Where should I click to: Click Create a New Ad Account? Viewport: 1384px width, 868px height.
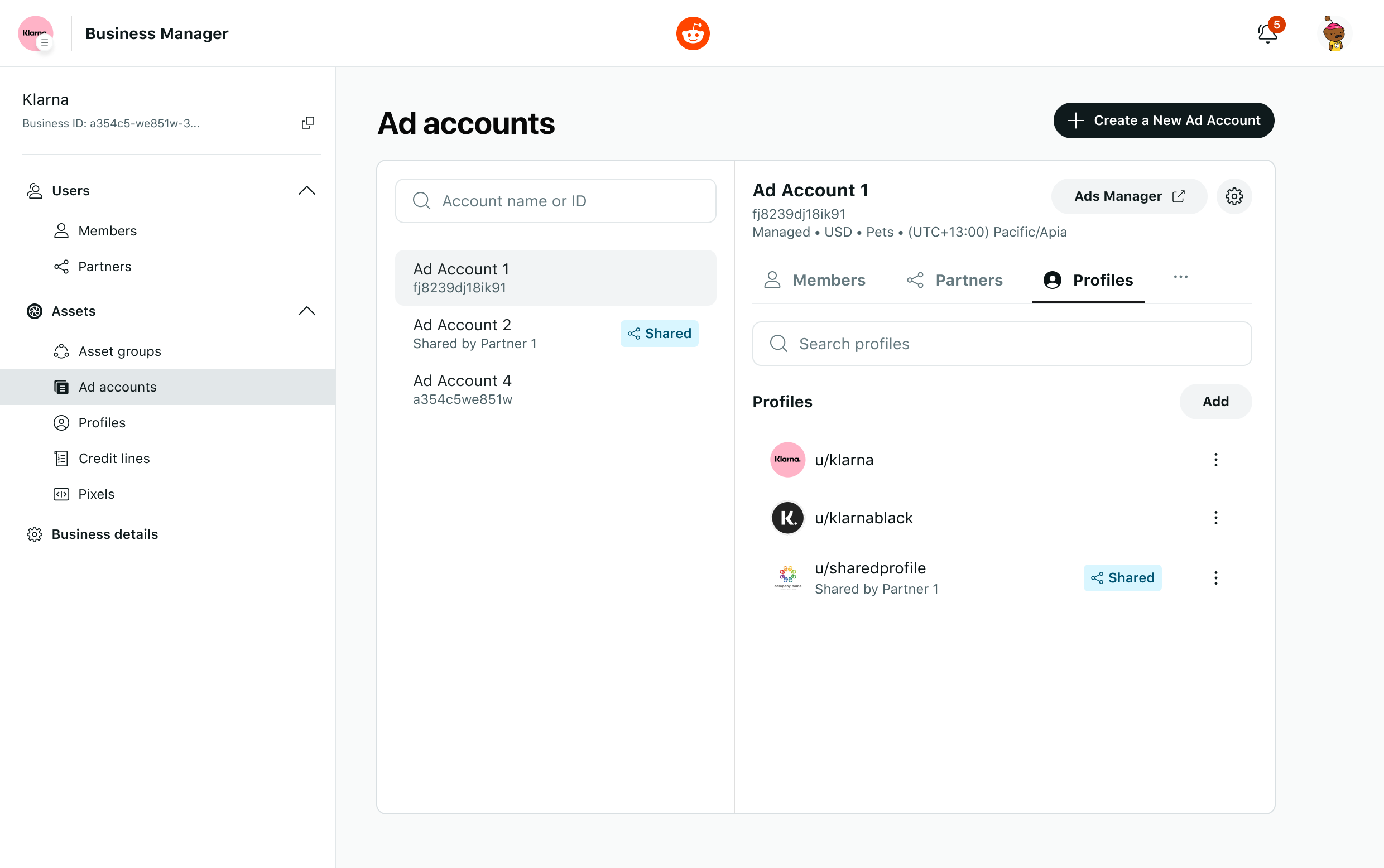pyautogui.click(x=1164, y=120)
